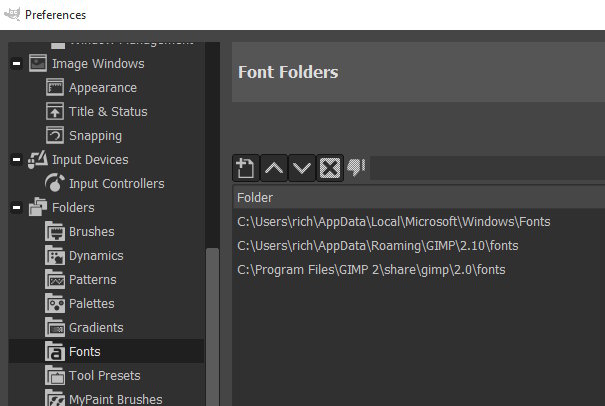Click the Tool Presets folder icon

55,375
